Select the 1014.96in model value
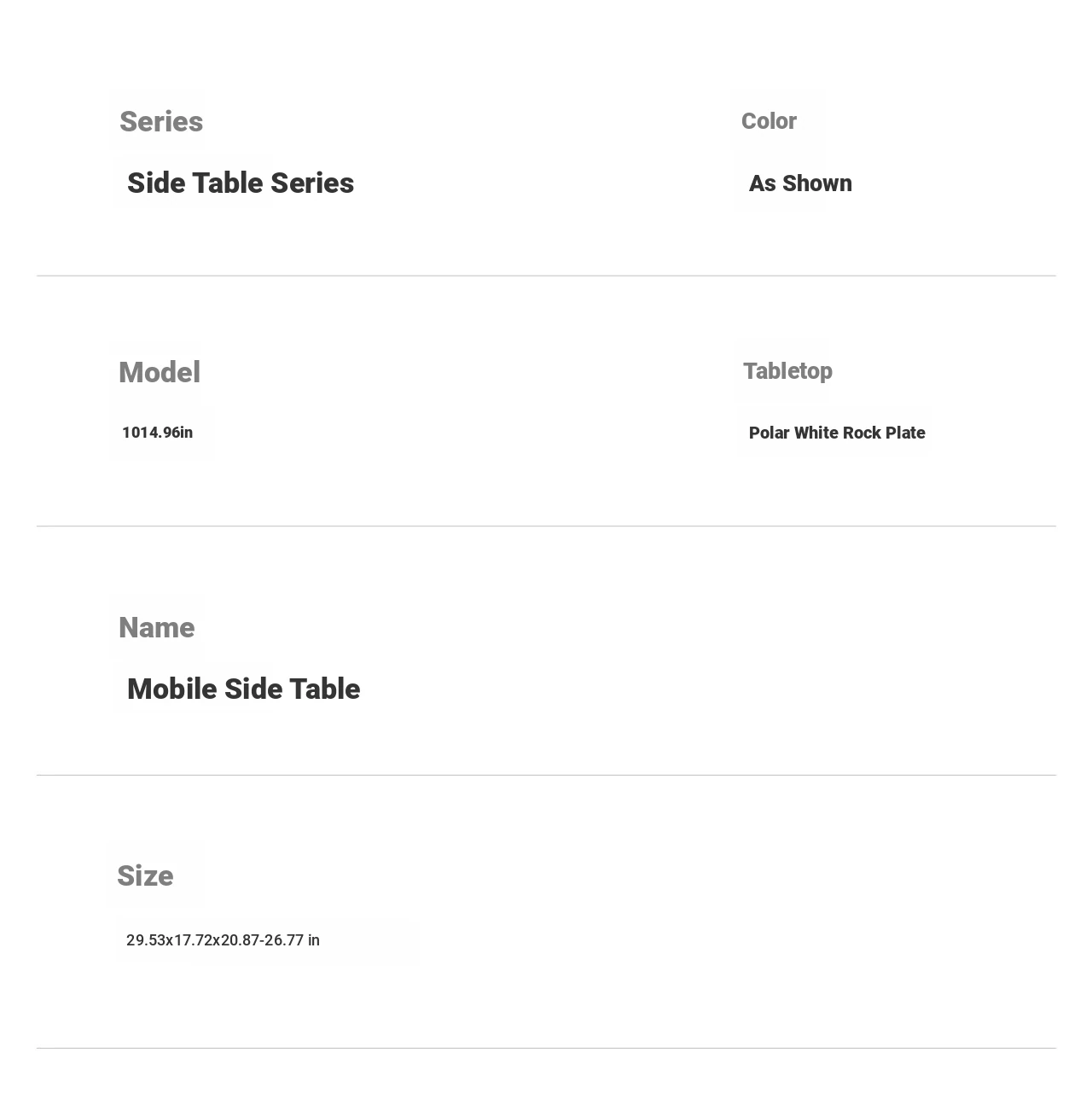This screenshot has width=1092, height=1099. (x=158, y=433)
